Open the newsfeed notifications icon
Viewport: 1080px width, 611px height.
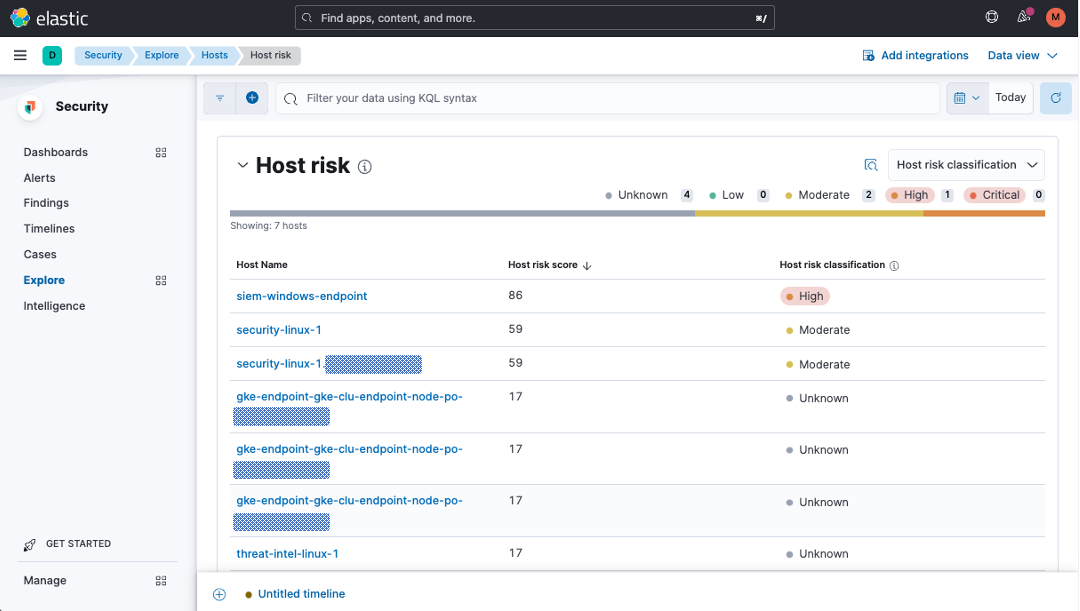1024,17
